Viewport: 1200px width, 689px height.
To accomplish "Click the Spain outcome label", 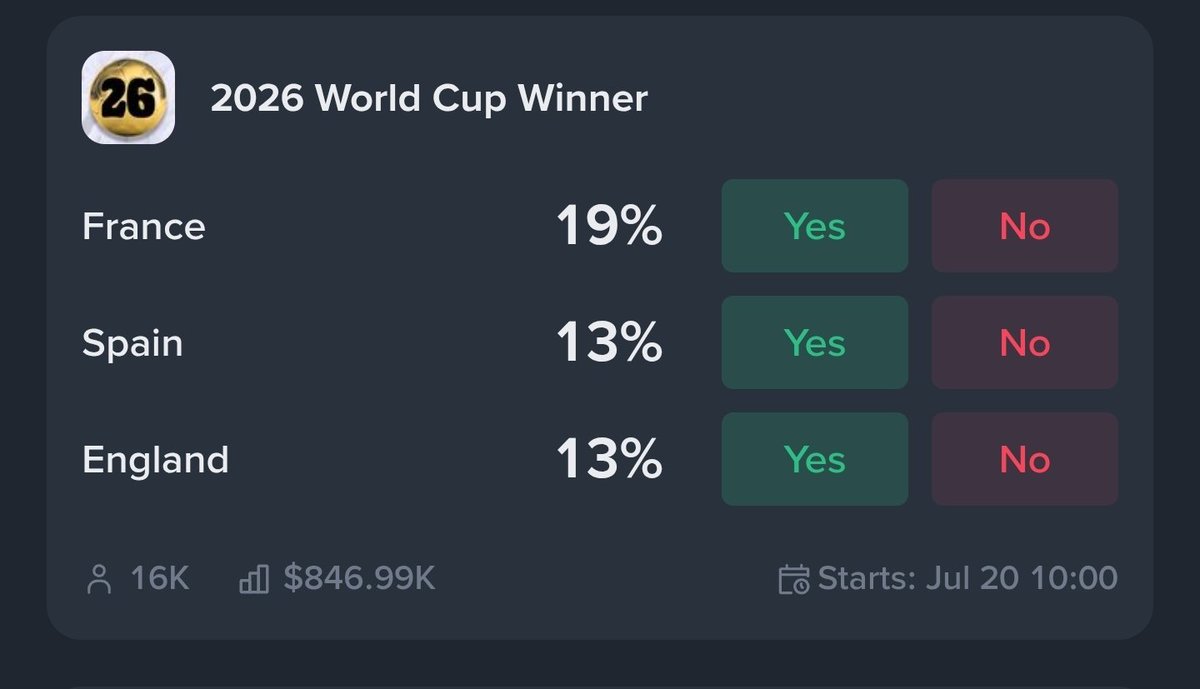I will pos(133,344).
